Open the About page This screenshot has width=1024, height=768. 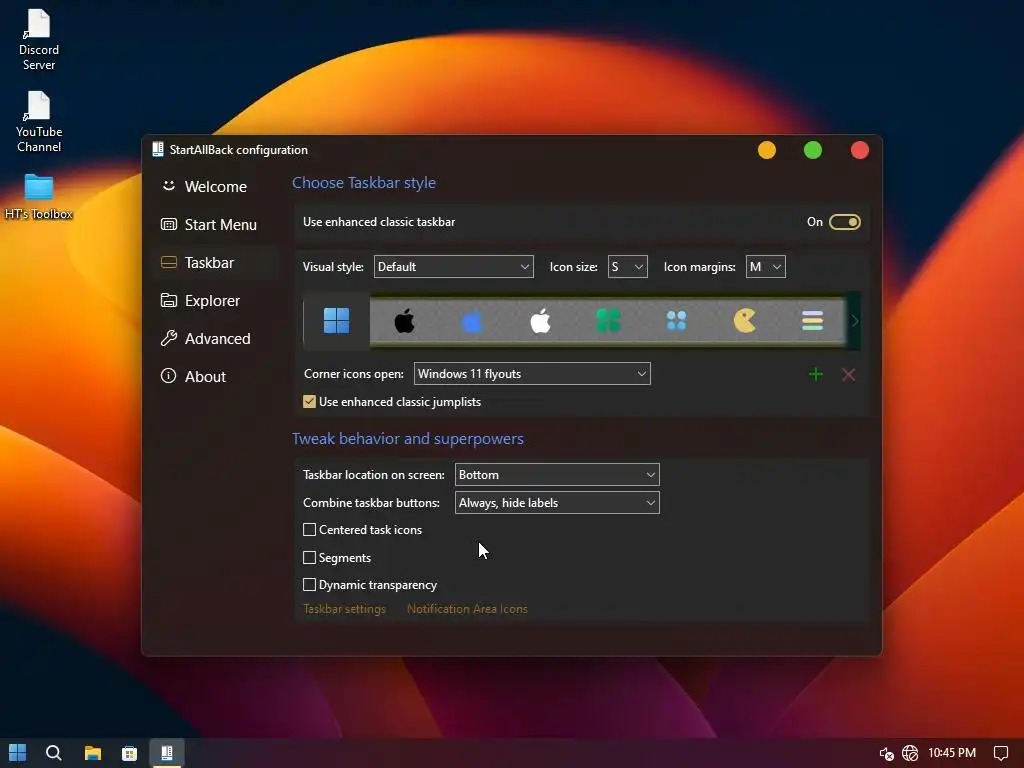(x=216, y=376)
